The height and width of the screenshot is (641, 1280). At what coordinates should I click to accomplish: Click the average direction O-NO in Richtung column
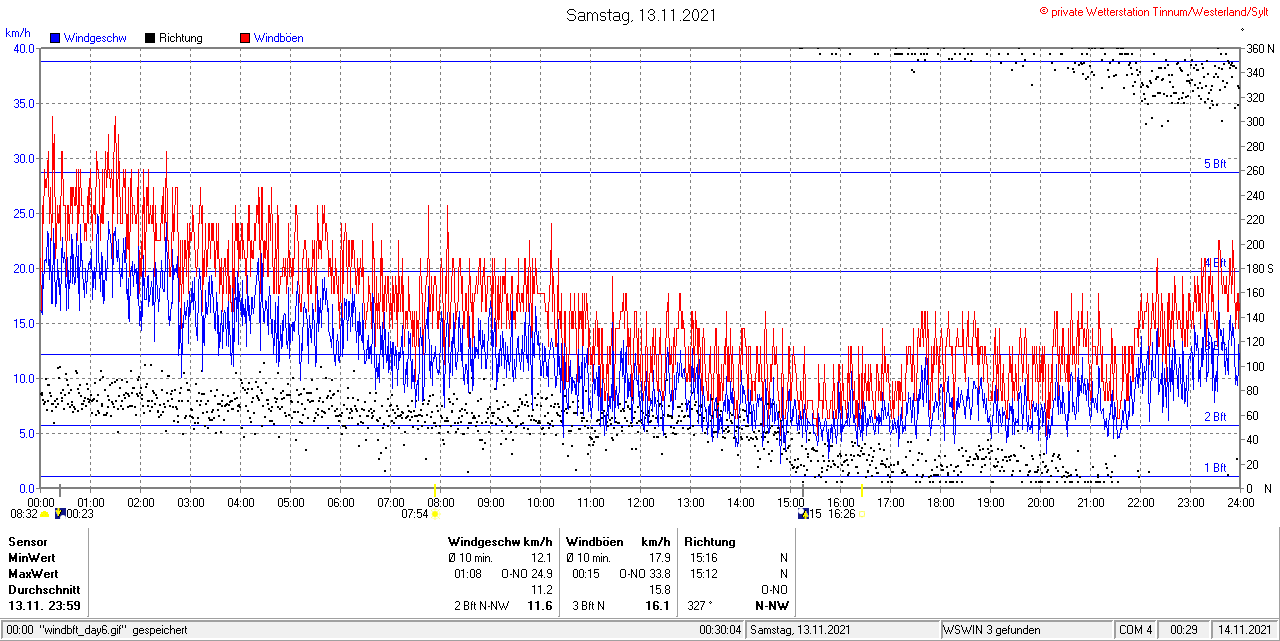click(774, 590)
